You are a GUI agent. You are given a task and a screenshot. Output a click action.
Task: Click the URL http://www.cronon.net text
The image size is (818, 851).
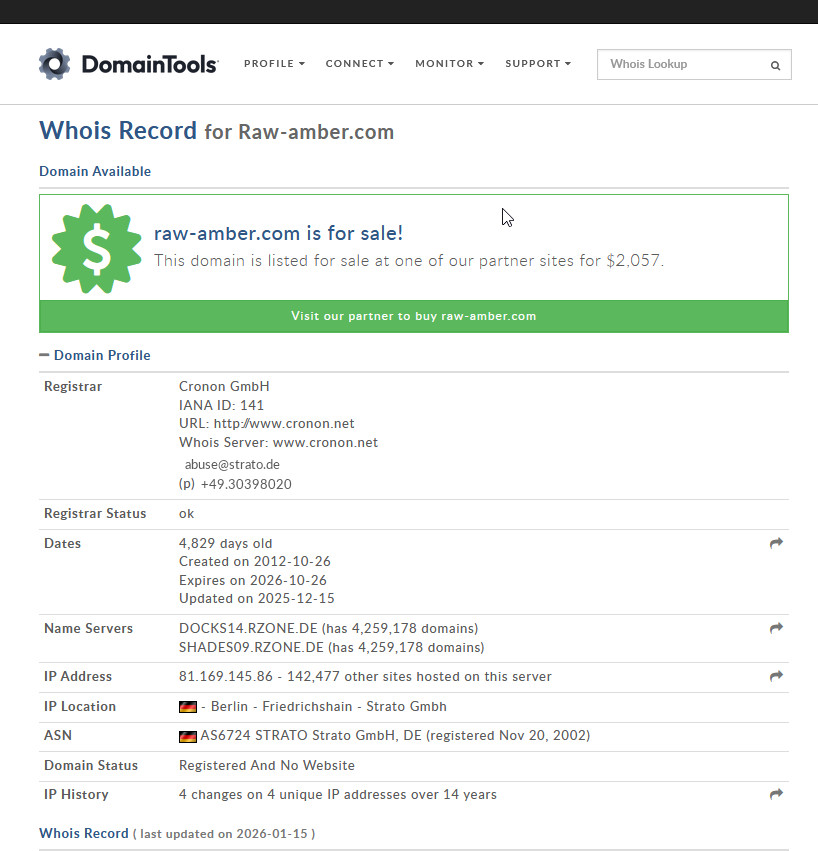click(x=267, y=423)
